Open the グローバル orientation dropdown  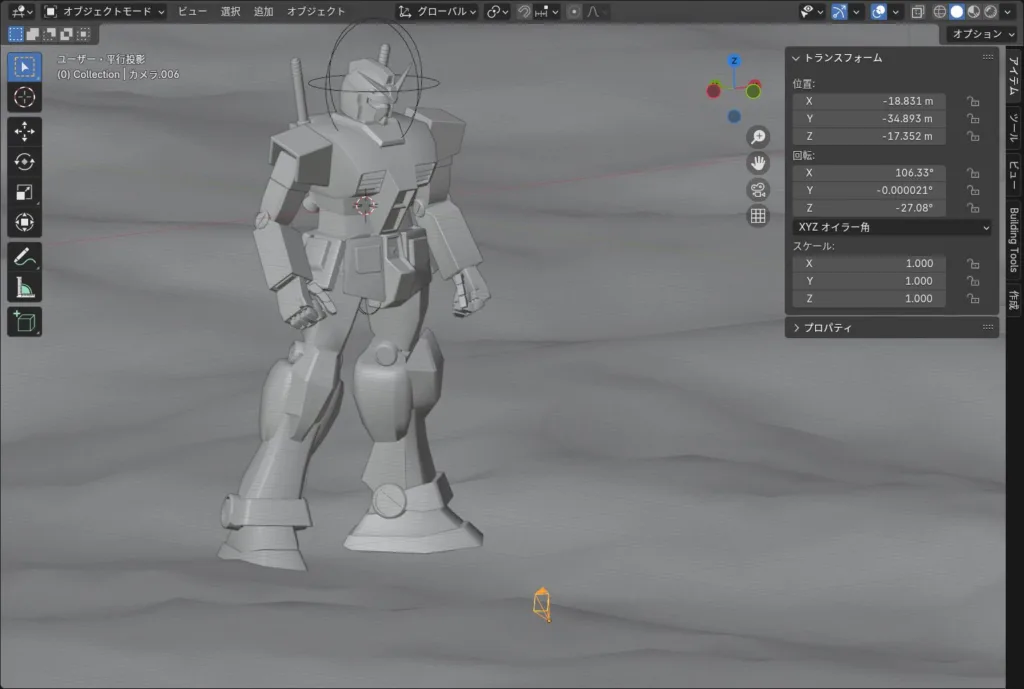[438, 11]
